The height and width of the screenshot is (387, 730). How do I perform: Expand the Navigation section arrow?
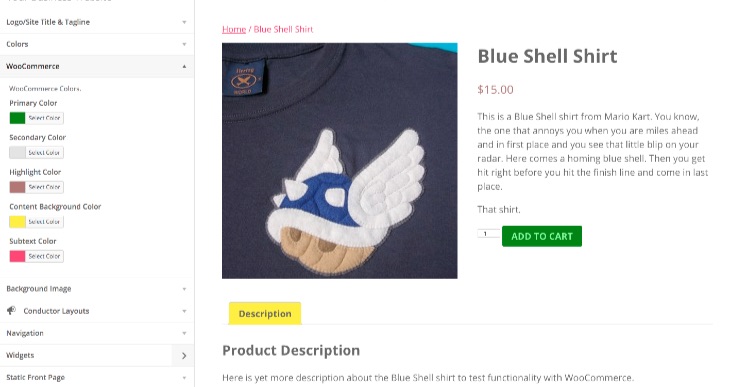point(184,333)
